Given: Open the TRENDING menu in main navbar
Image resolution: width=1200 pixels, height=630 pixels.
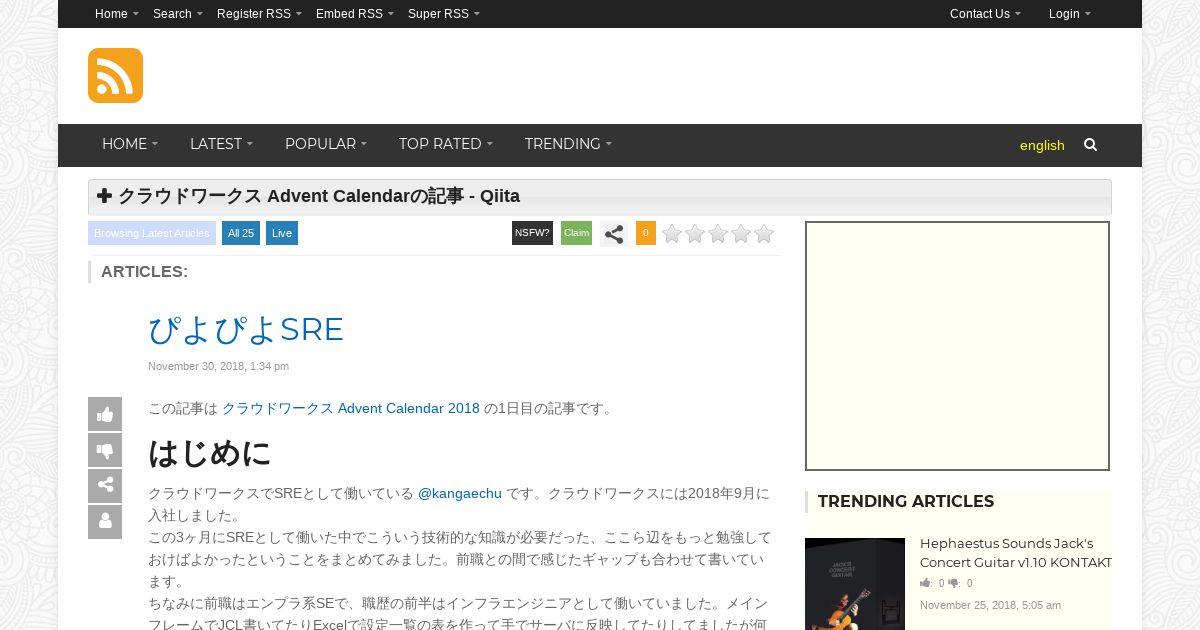Looking at the screenshot, I should [568, 145].
